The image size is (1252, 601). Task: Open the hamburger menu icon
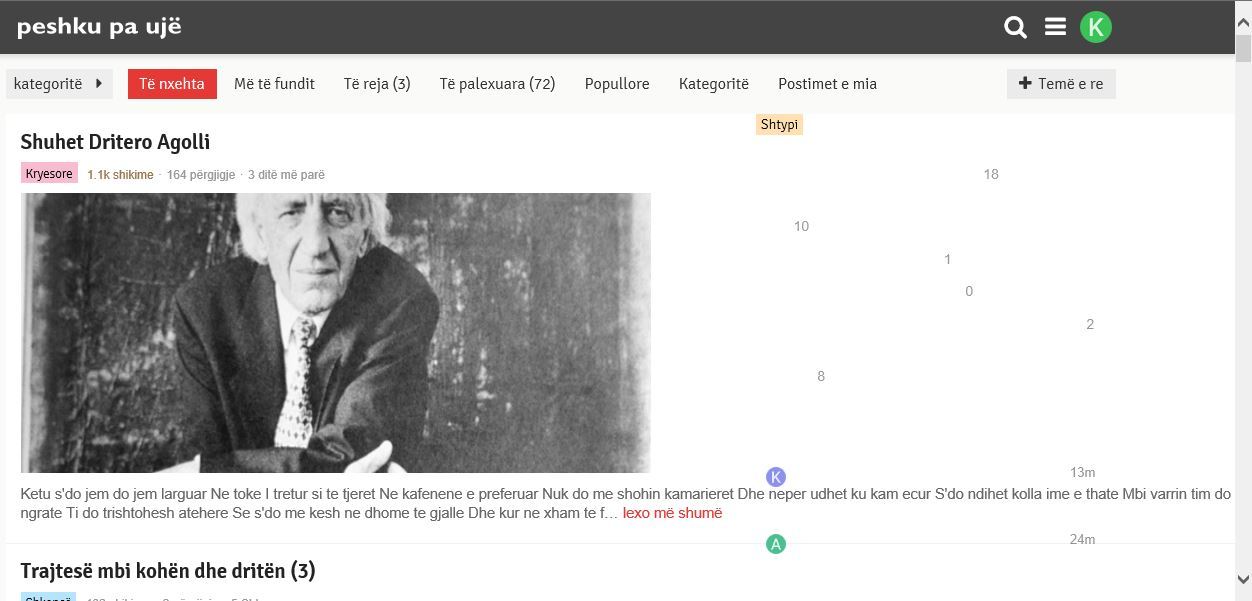coord(1055,27)
